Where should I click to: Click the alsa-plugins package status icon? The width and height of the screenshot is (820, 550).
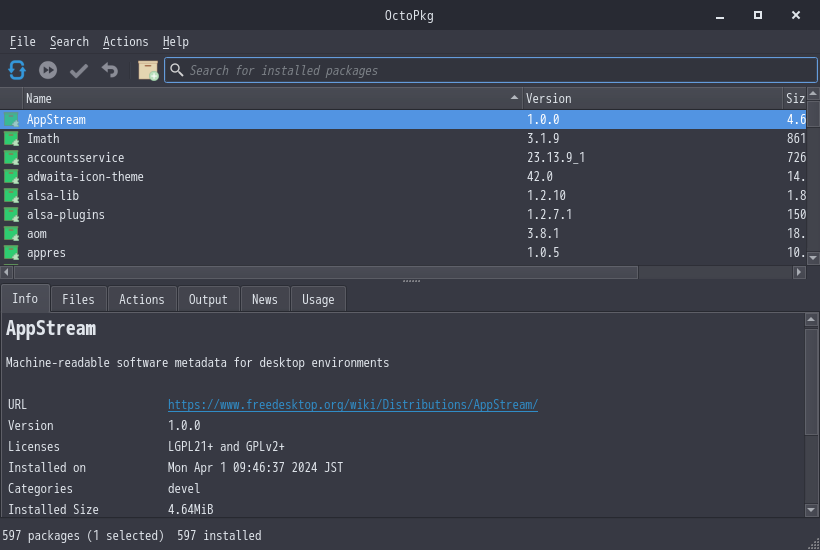12,214
